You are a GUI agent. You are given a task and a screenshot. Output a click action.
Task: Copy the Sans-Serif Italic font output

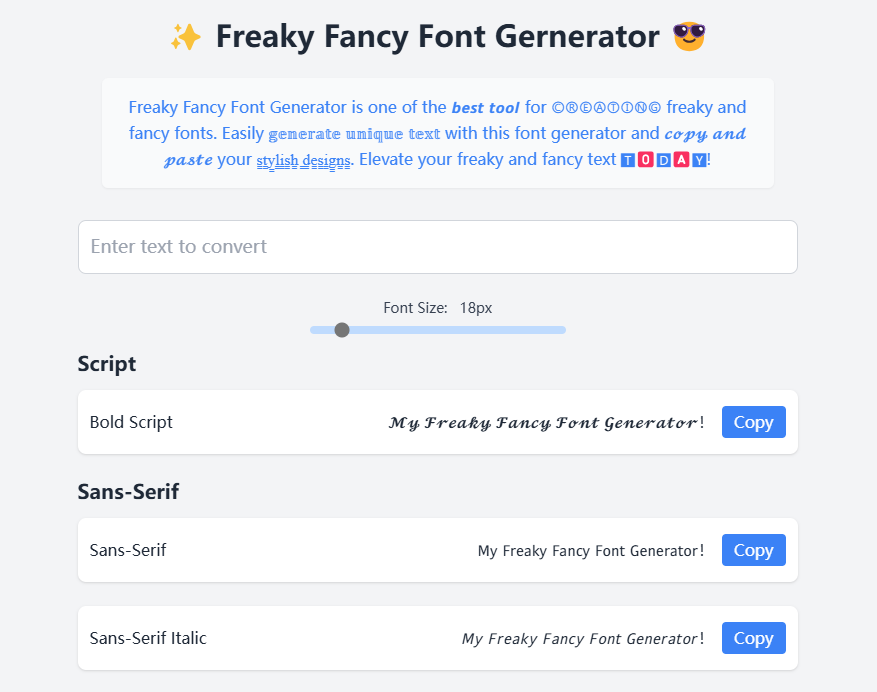[x=753, y=638]
